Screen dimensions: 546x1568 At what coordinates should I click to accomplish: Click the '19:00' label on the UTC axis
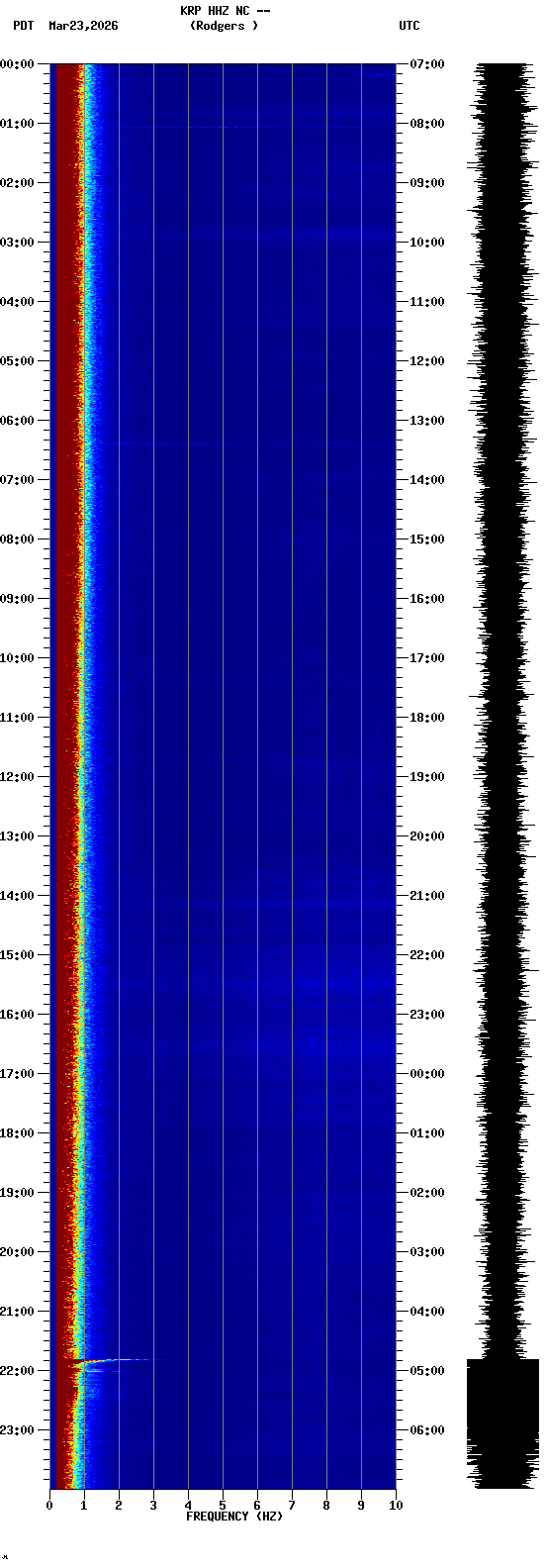[427, 777]
